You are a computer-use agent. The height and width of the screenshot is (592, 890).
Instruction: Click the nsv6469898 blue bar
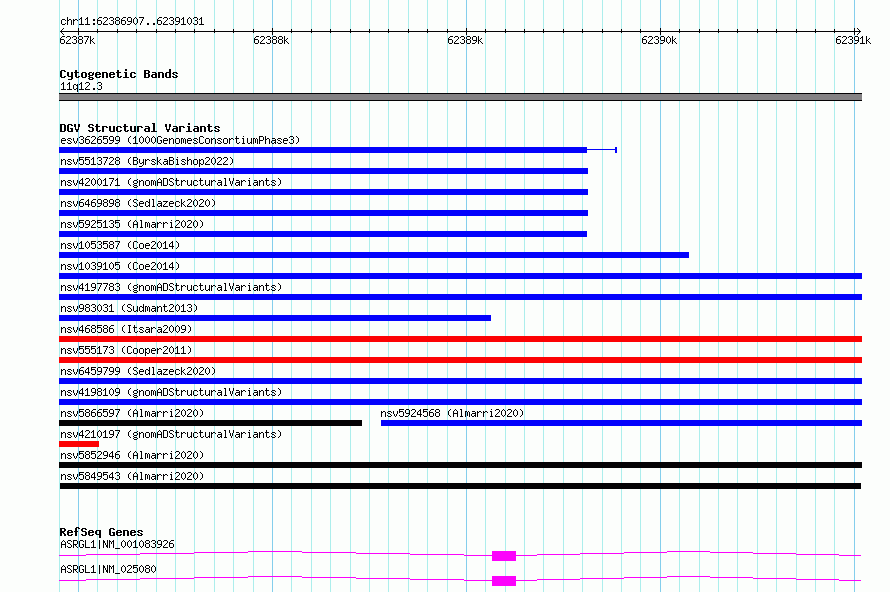pos(324,213)
